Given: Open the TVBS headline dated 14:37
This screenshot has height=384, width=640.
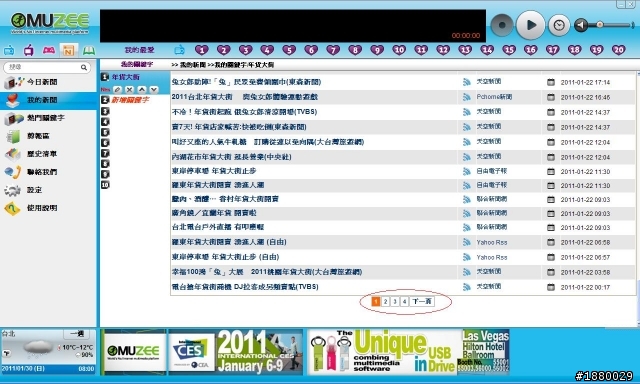Looking at the screenshot, I should tap(244, 112).
